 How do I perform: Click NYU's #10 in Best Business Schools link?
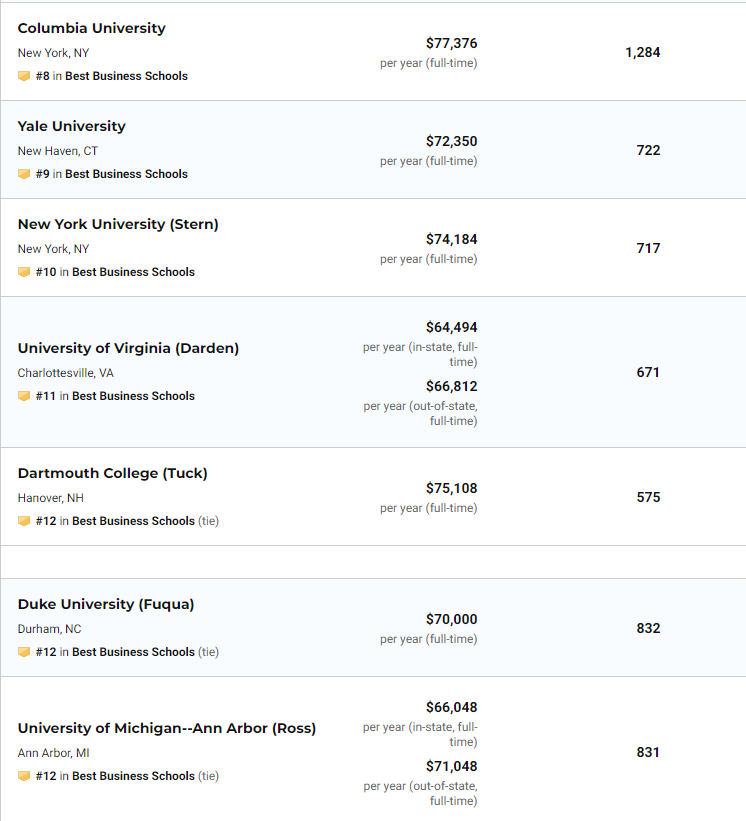[115, 272]
